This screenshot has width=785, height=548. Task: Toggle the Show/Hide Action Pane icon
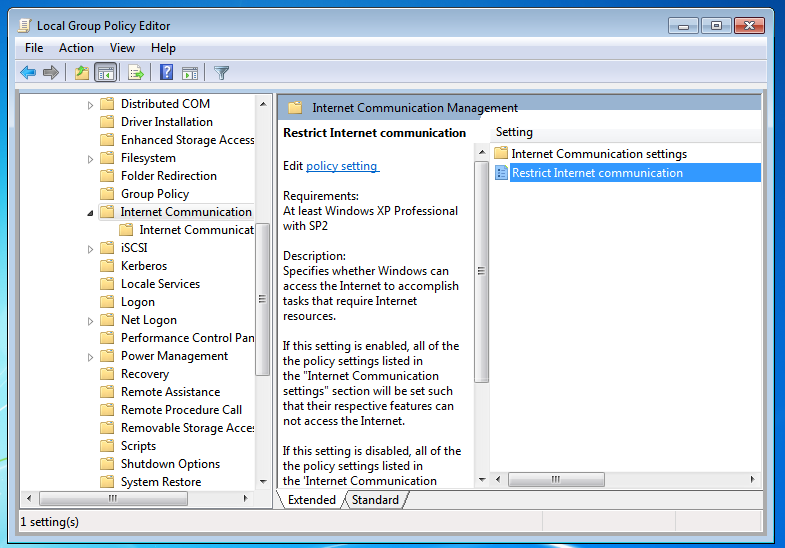point(190,73)
